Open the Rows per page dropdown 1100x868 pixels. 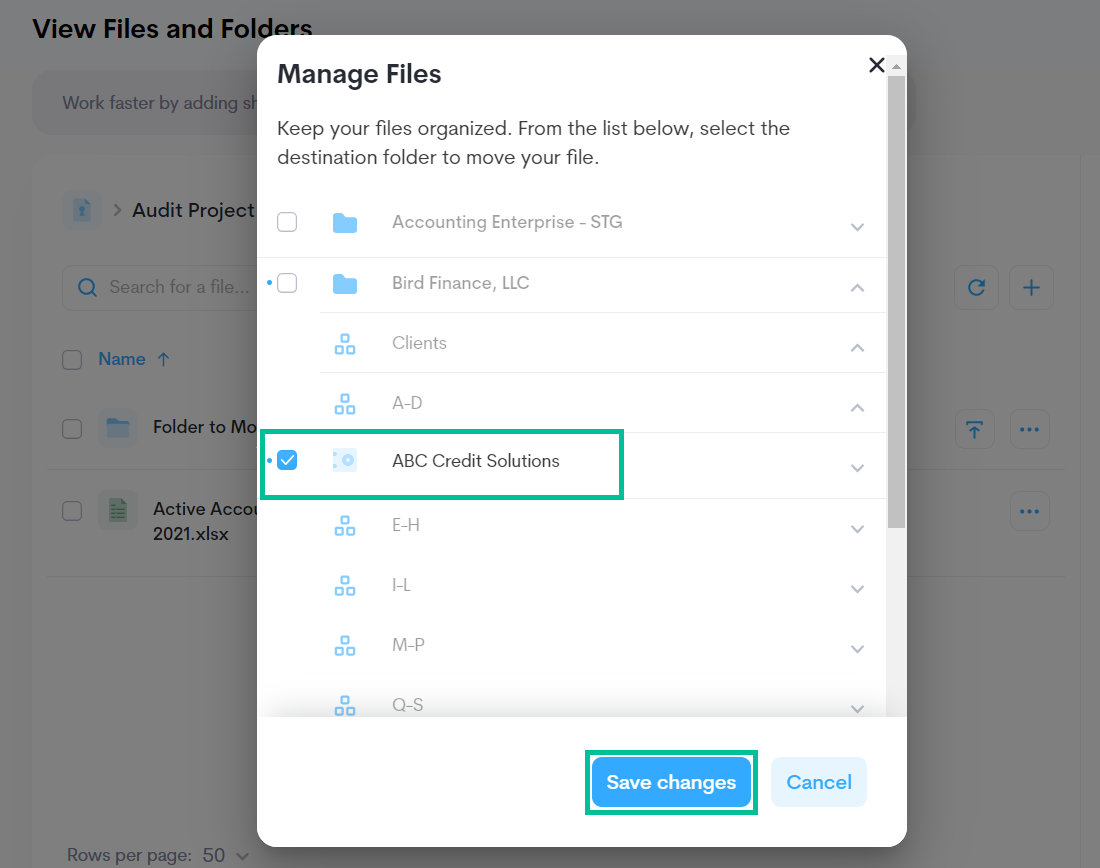coord(225,855)
